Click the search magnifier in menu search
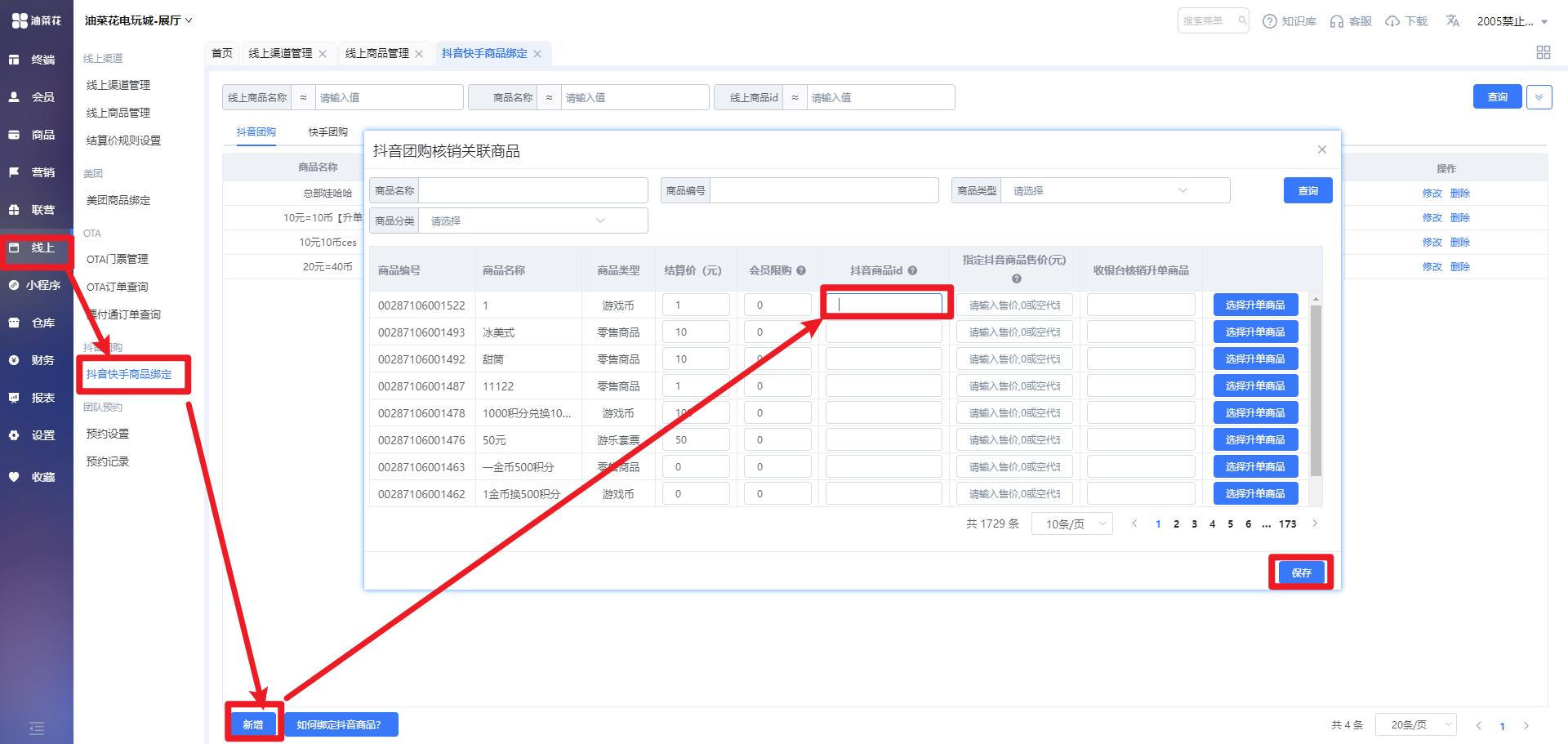 (x=1241, y=21)
